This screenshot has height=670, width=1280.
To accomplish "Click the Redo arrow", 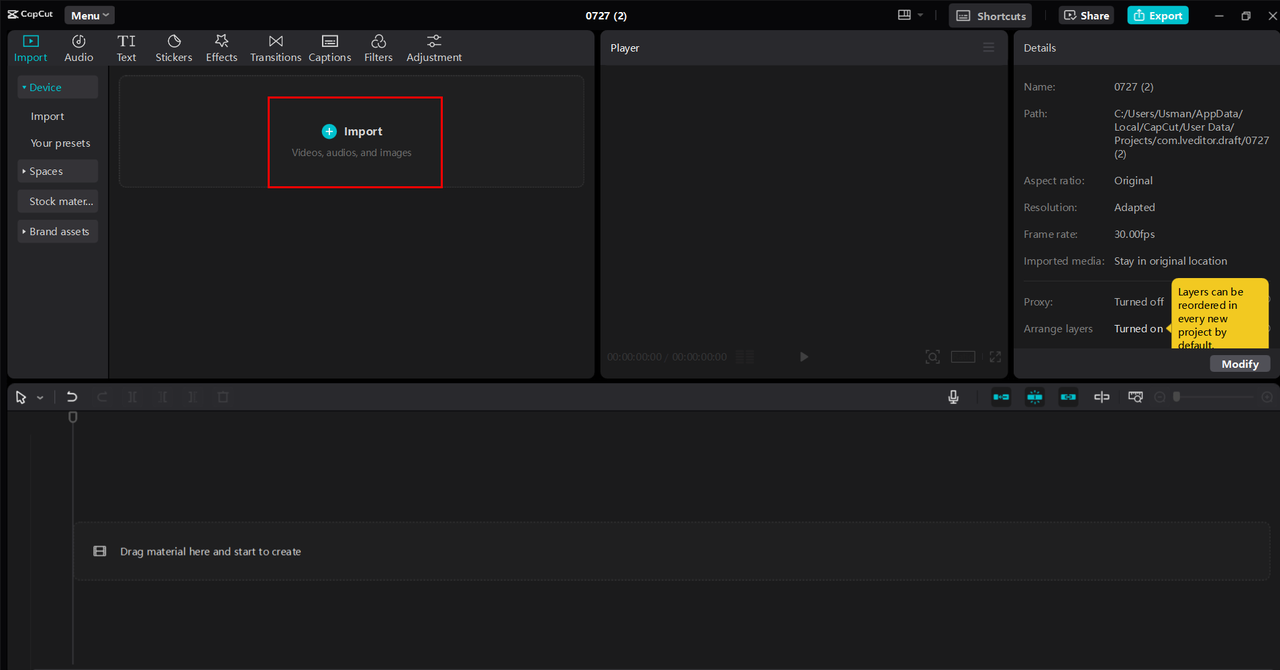I will click(102, 397).
